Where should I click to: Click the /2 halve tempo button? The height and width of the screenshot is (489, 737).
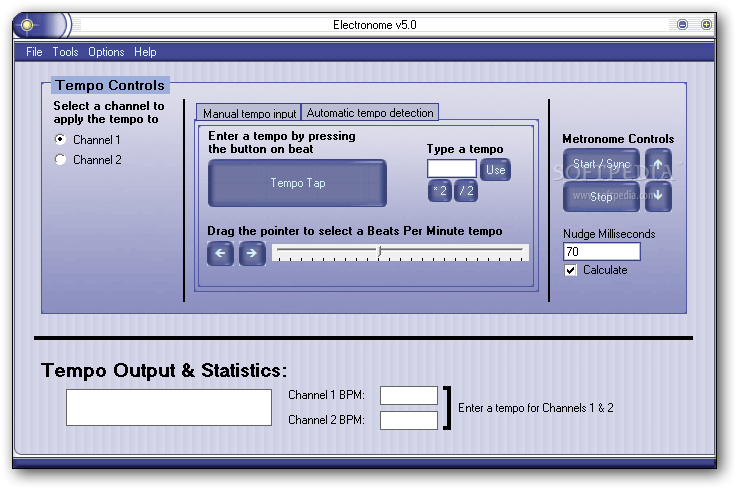pyautogui.click(x=466, y=191)
